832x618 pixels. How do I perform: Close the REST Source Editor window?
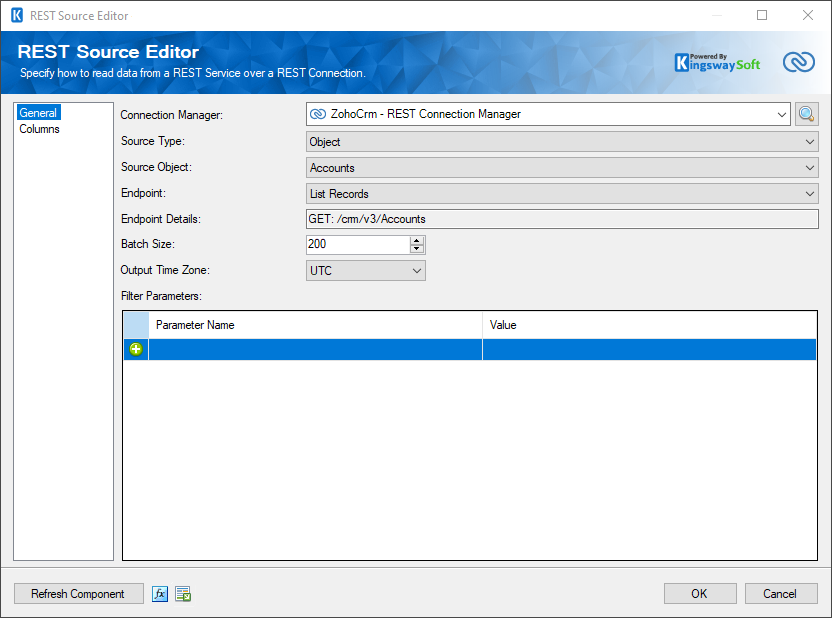[808, 15]
